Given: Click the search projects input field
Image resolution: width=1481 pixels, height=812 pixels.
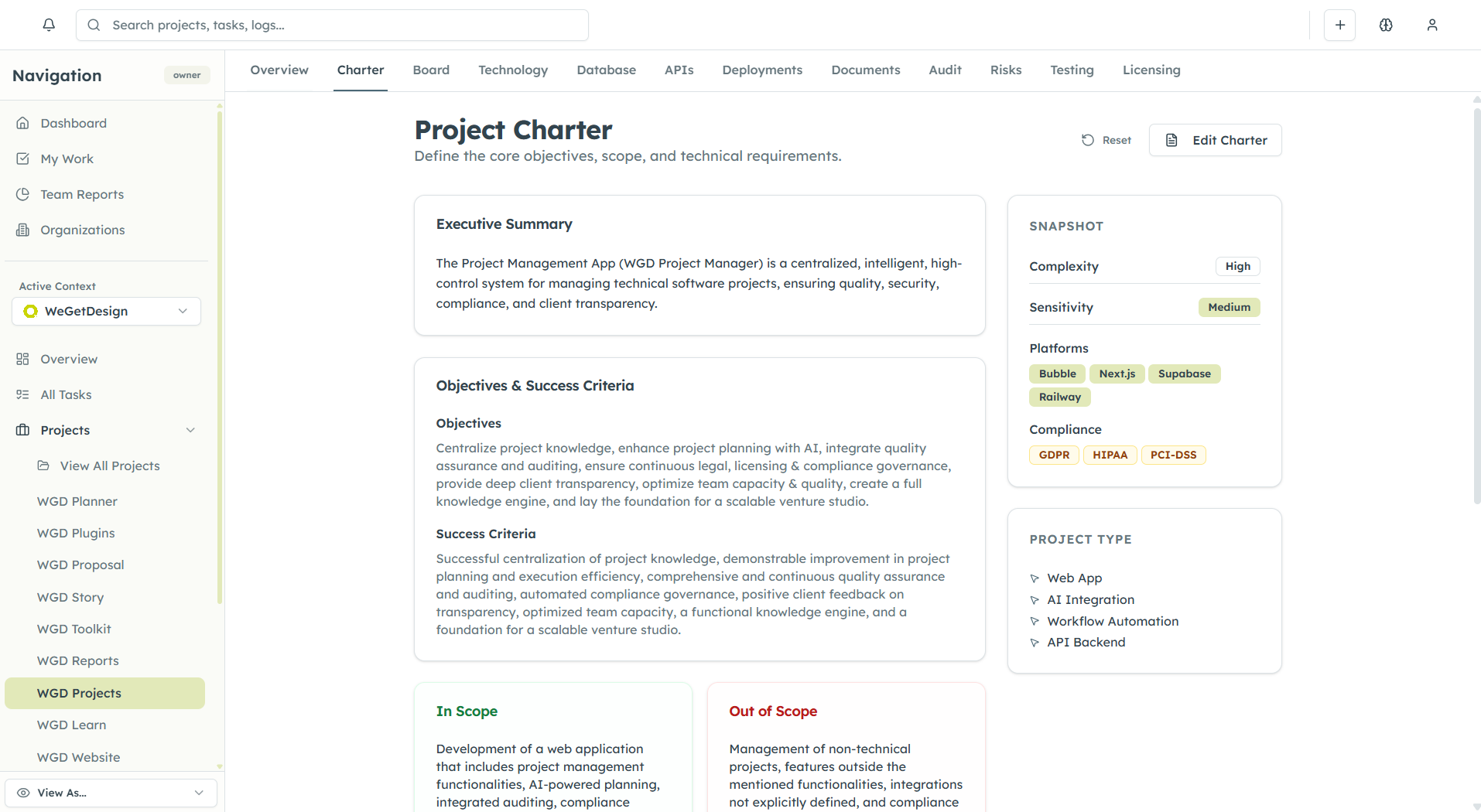Looking at the screenshot, I should (333, 25).
